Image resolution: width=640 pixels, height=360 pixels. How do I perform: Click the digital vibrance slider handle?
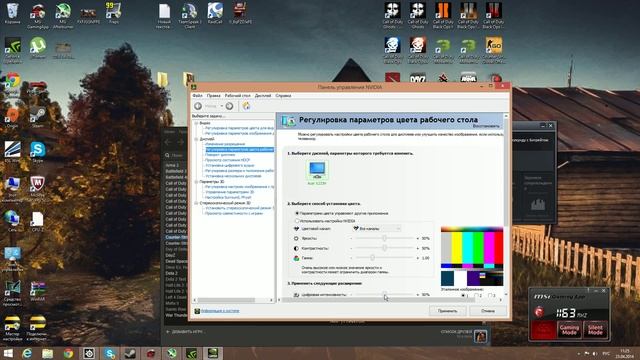click(384, 294)
